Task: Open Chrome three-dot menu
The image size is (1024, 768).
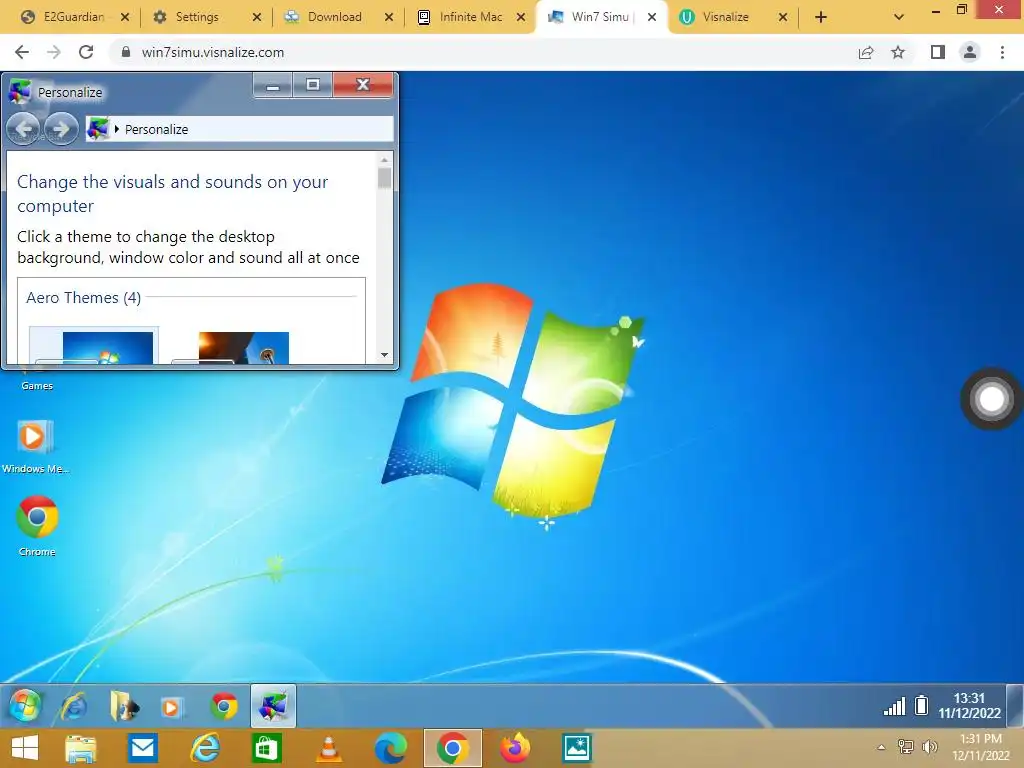Action: (x=1002, y=52)
